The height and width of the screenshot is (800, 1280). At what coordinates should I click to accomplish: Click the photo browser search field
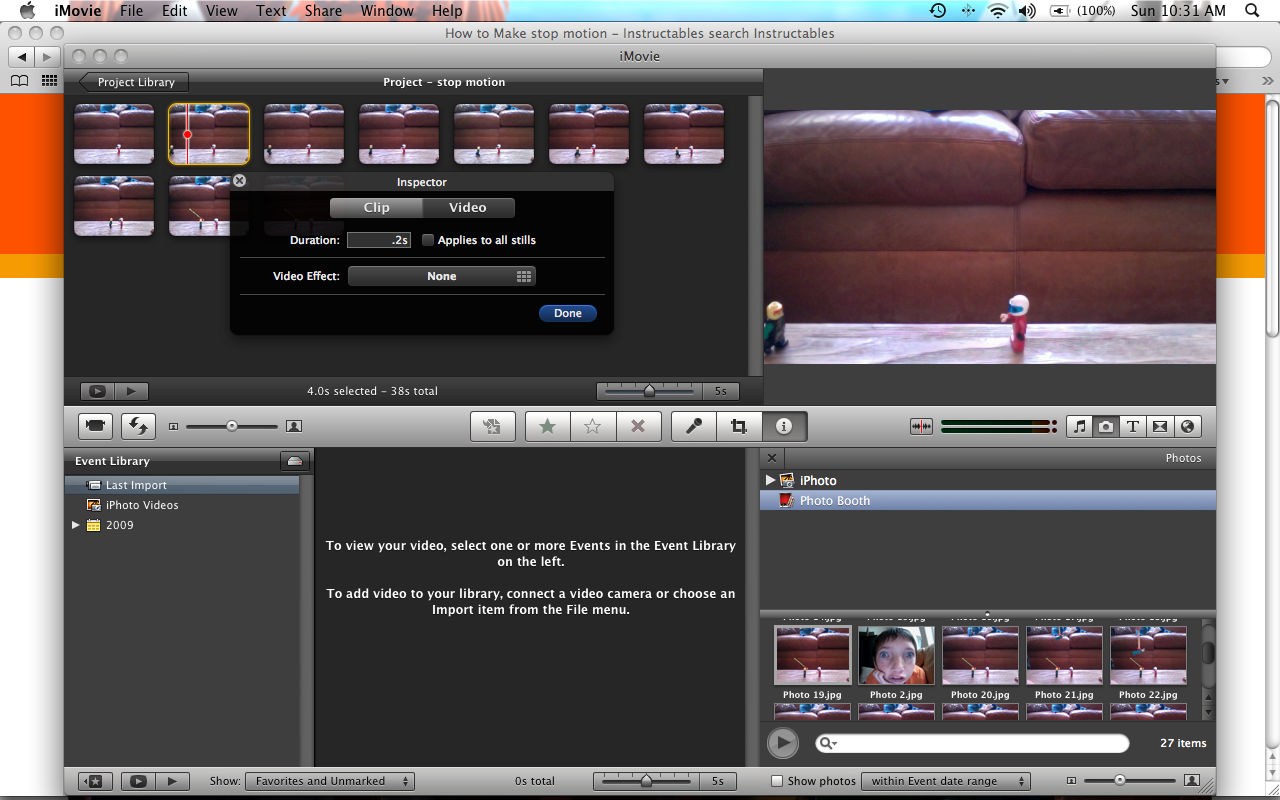[x=972, y=743]
